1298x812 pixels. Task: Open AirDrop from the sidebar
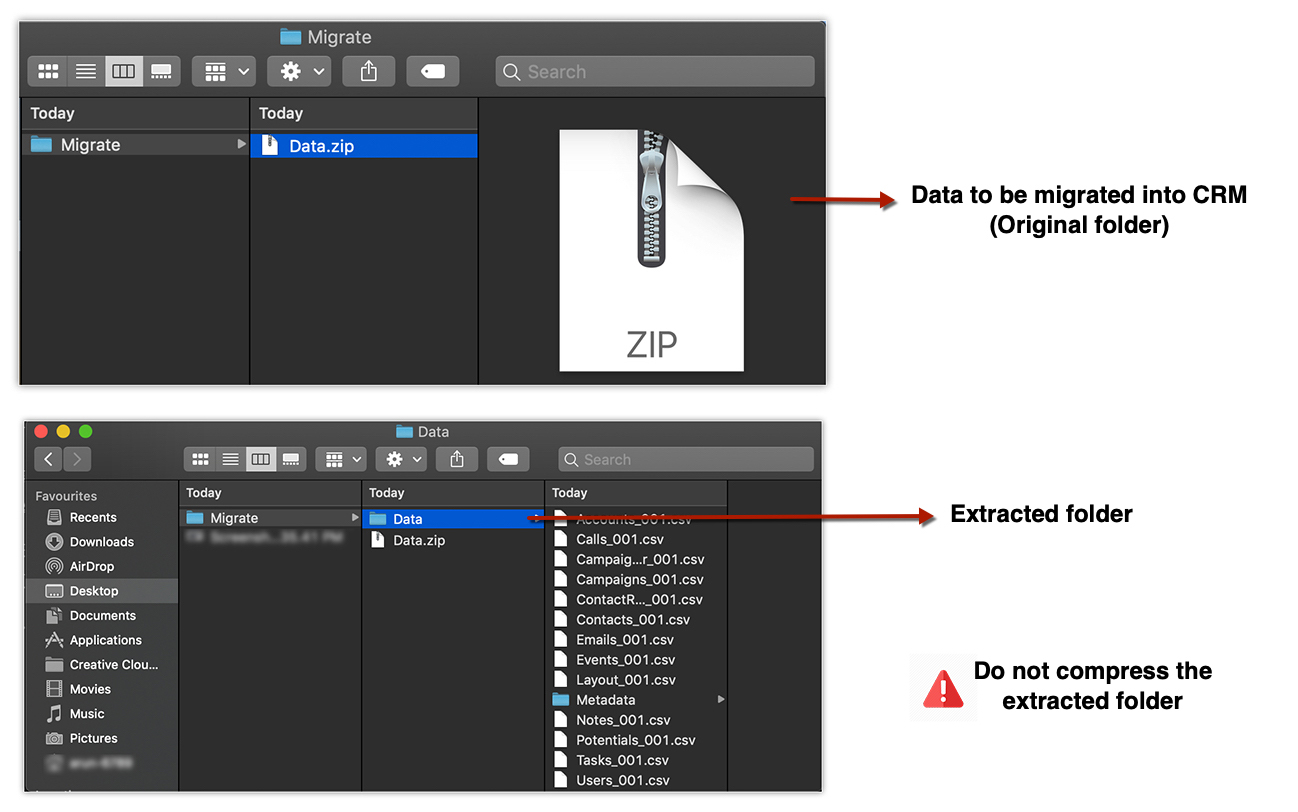[91, 566]
